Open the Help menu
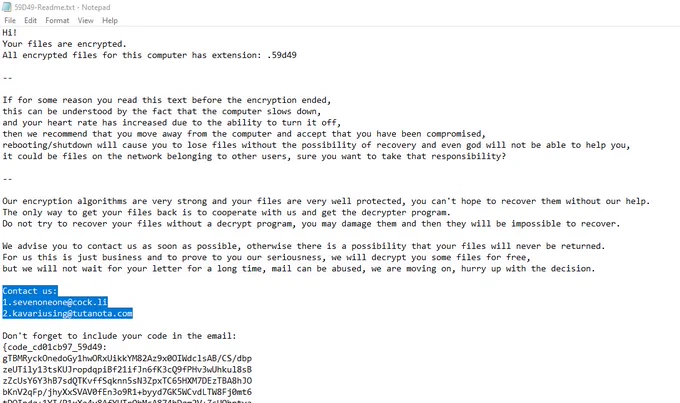 (x=110, y=20)
